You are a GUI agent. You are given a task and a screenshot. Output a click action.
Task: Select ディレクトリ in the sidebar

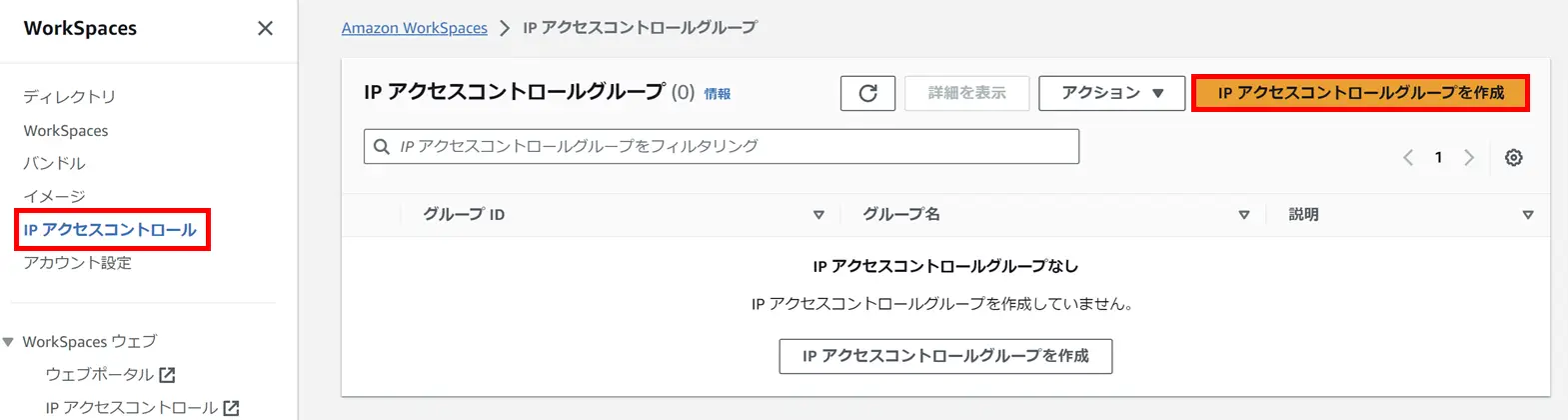tap(69, 97)
